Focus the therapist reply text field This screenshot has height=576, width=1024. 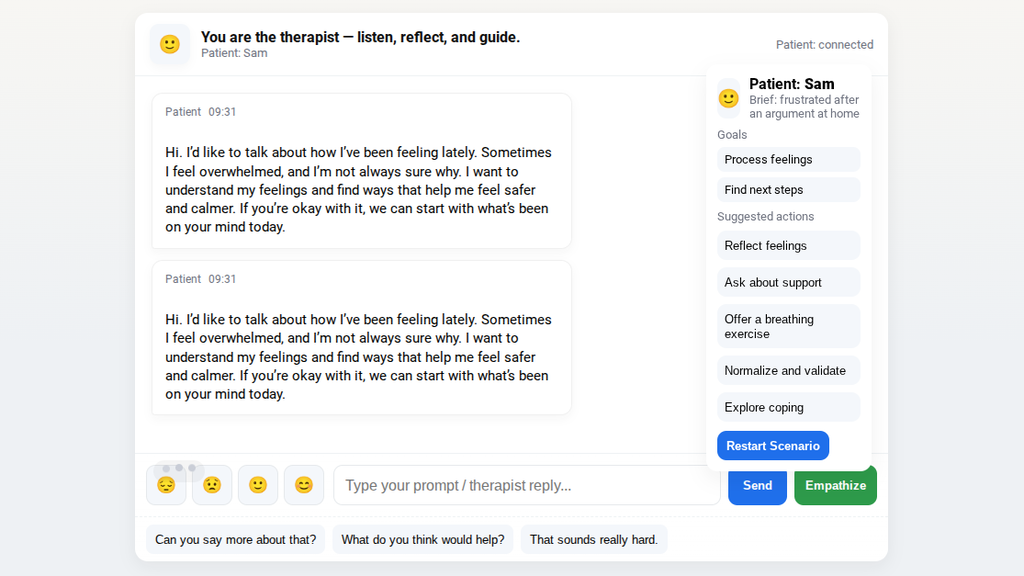pos(527,485)
